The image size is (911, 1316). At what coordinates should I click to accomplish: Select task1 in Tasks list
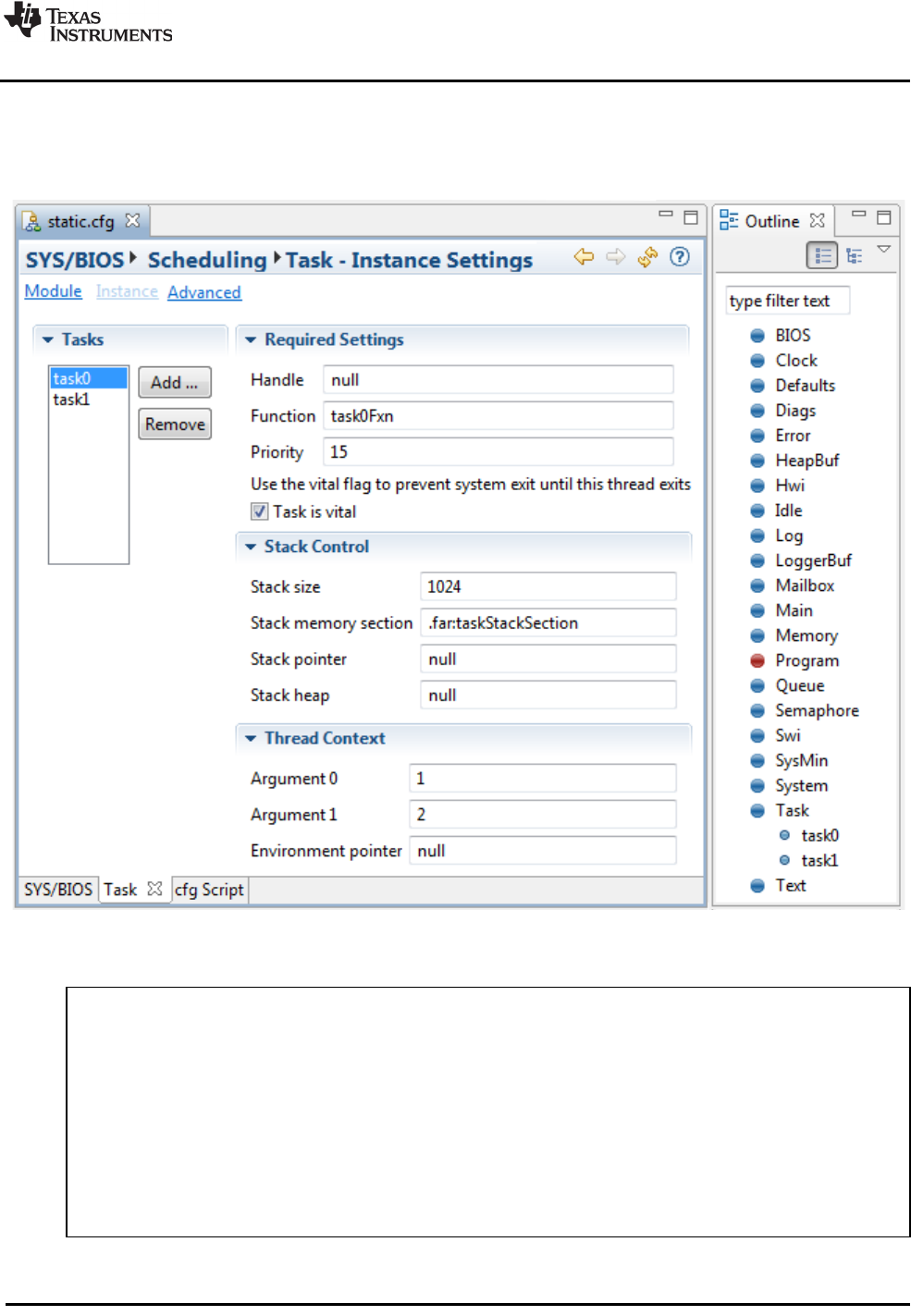[x=71, y=400]
